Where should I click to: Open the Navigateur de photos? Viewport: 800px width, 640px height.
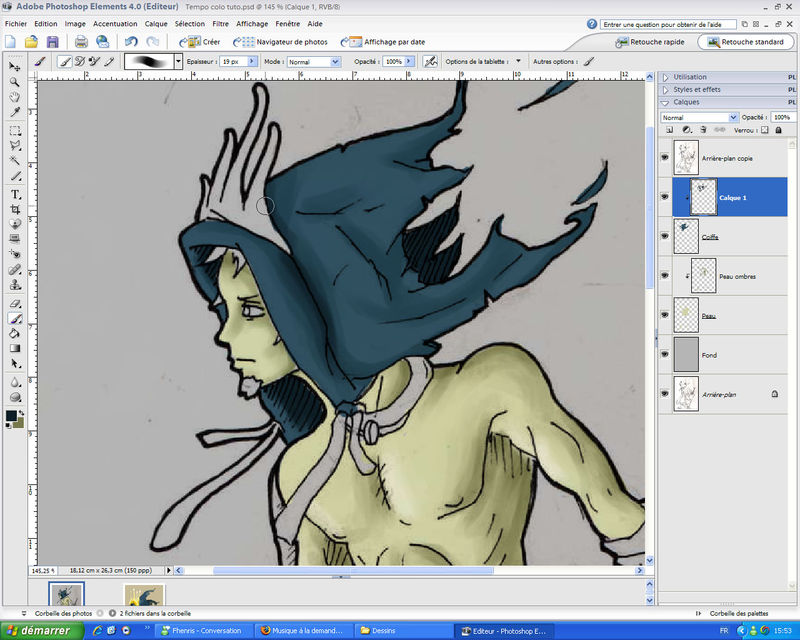tap(280, 42)
